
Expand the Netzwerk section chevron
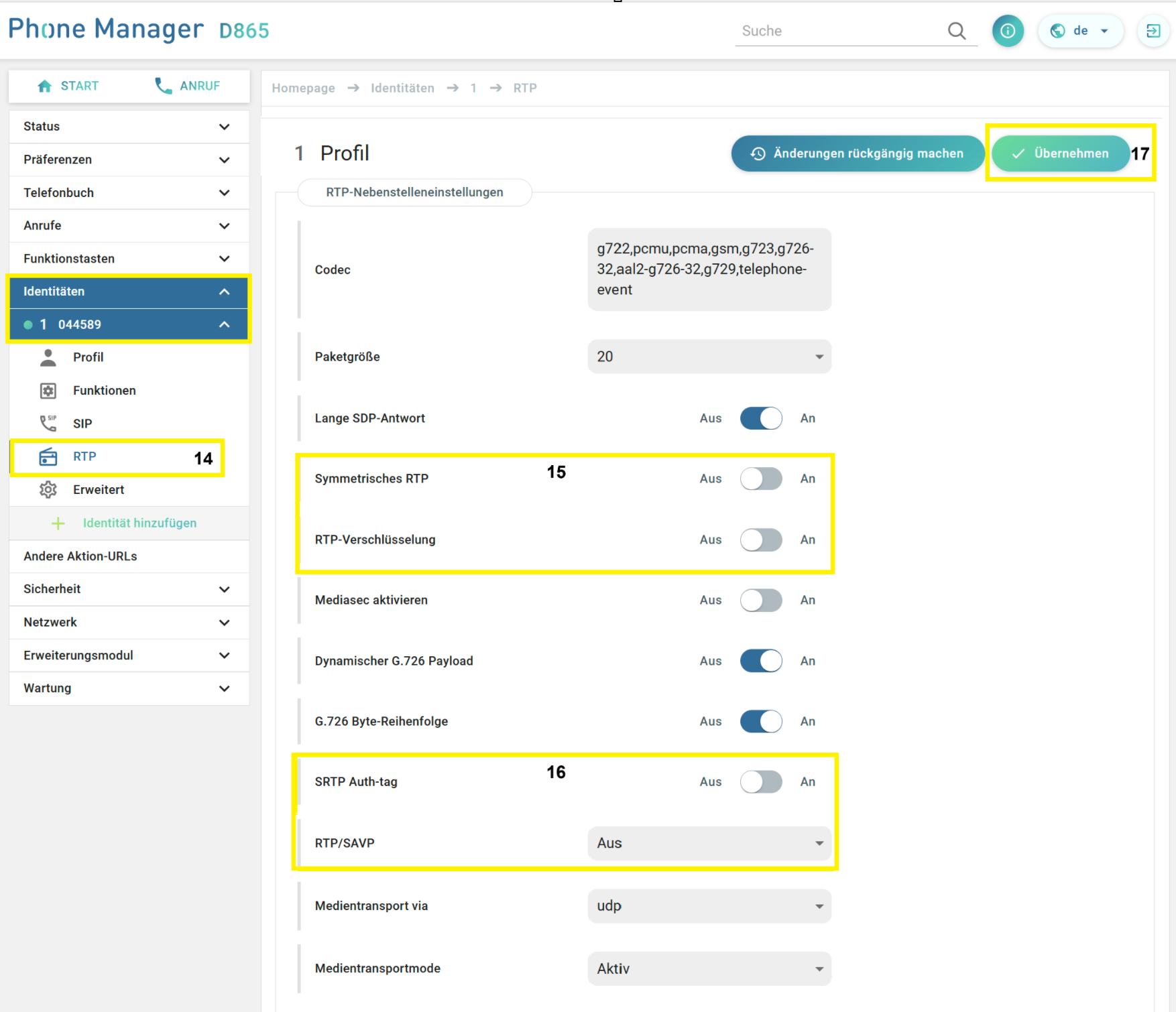click(x=225, y=623)
